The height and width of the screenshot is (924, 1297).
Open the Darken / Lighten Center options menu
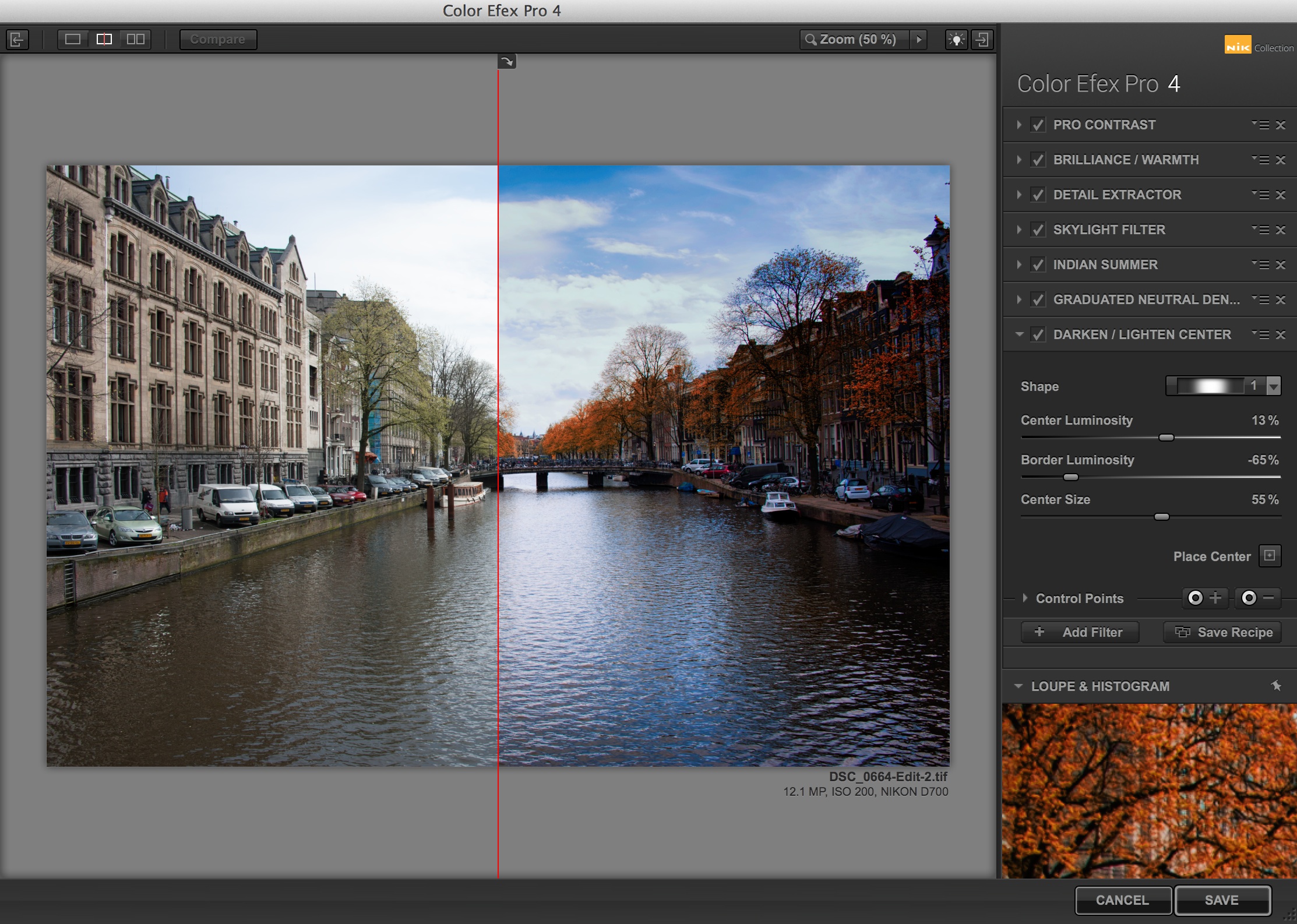pyautogui.click(x=1260, y=334)
